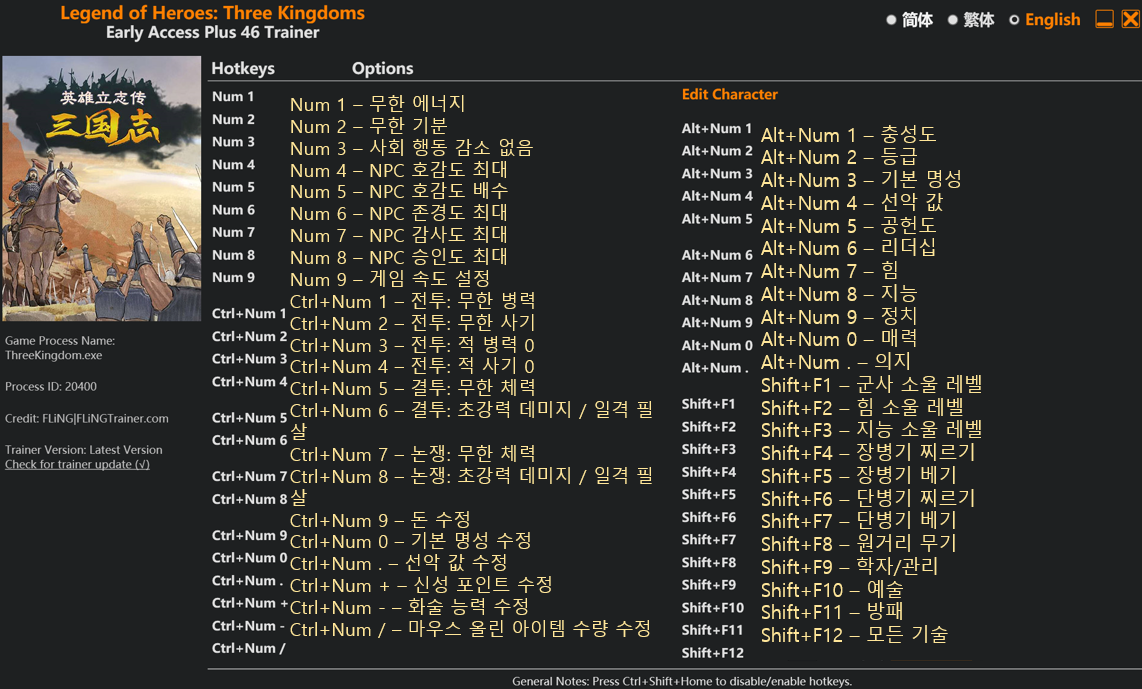The width and height of the screenshot is (1142, 689).
Task: Click option Ctrl+Num 0 – 기본 명성 수정
Action: [x=411, y=542]
